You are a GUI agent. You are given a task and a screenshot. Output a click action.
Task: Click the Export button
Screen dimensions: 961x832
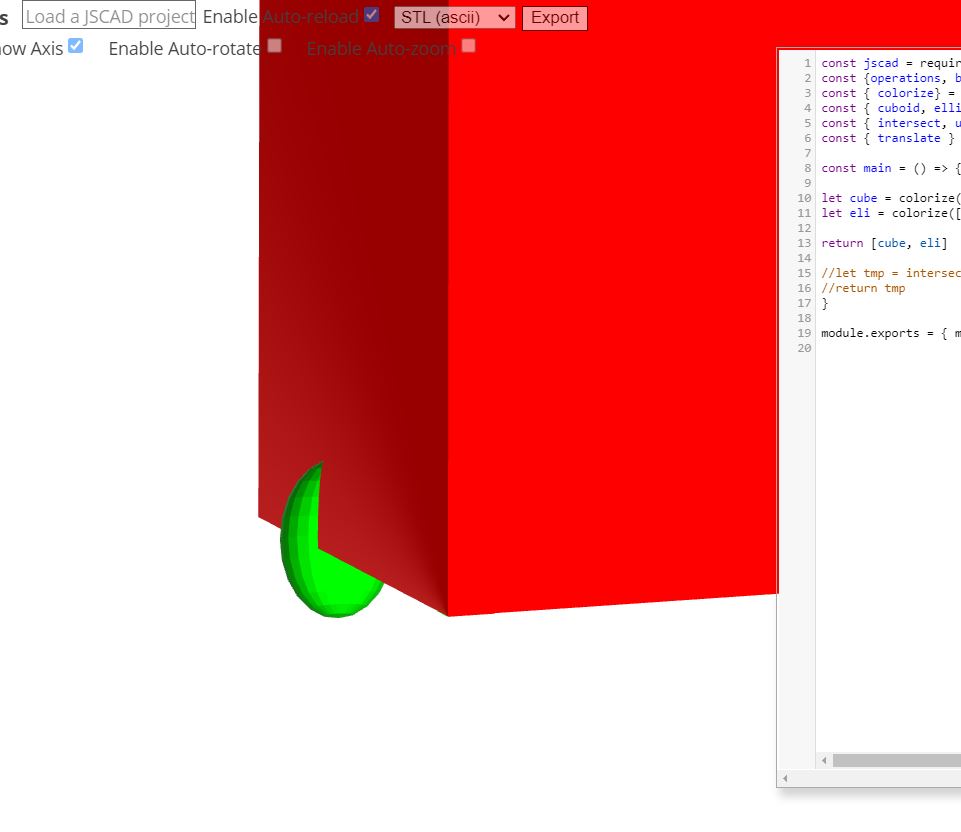(x=554, y=17)
